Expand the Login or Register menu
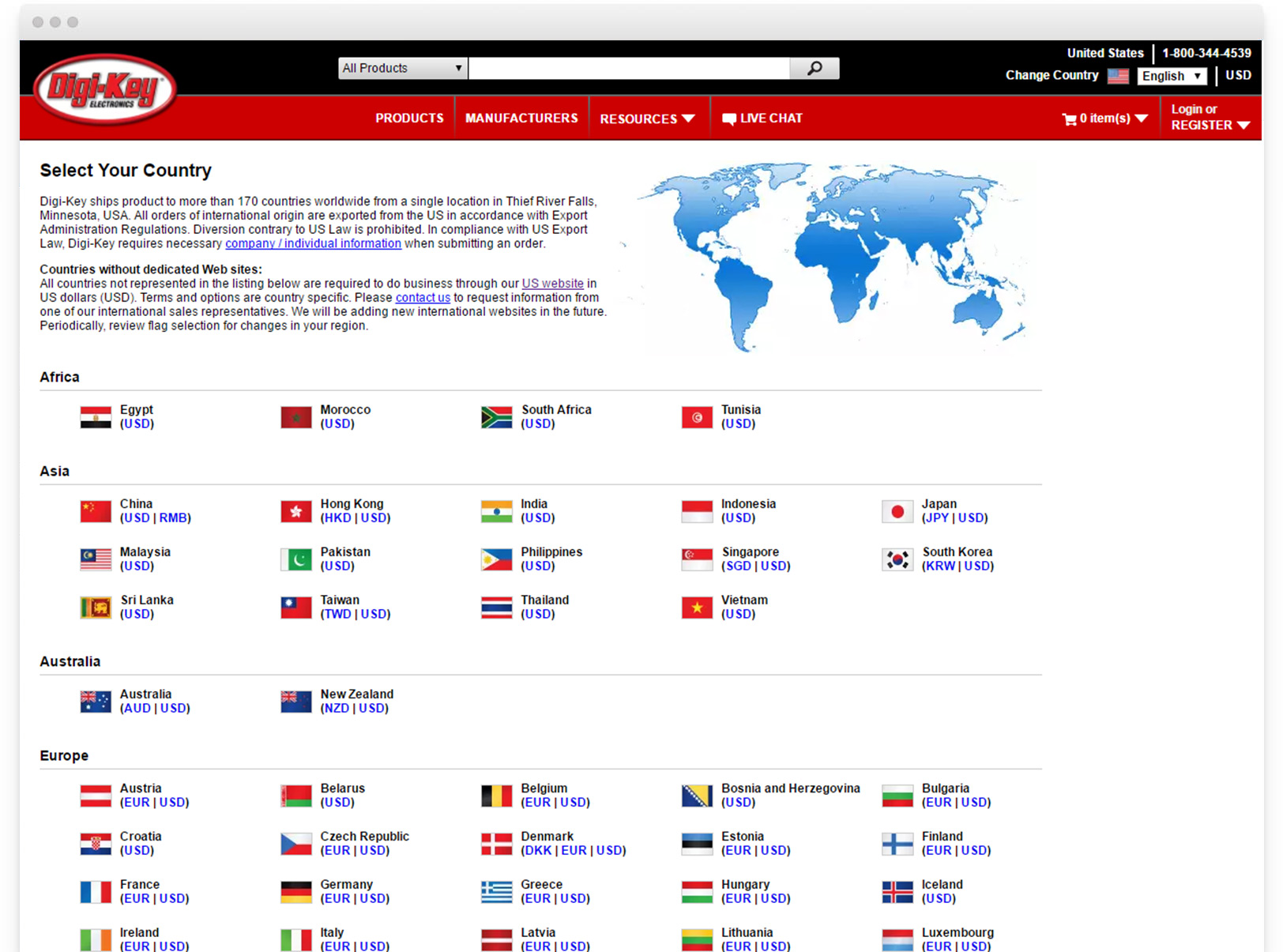The width and height of the screenshot is (1283, 952). tap(1210, 117)
